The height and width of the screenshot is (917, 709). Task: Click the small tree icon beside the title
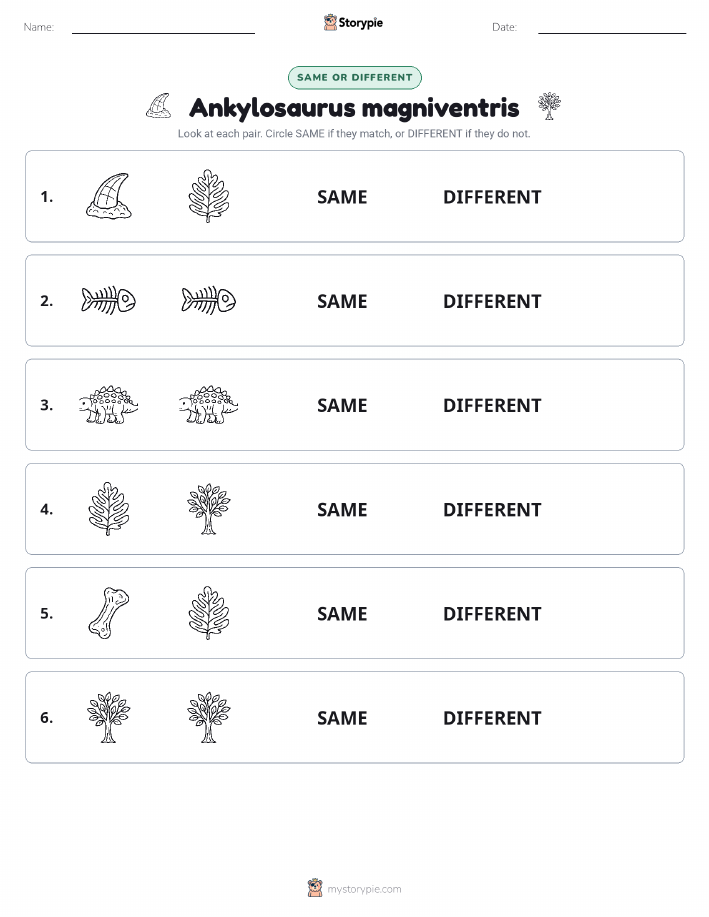pos(549,106)
